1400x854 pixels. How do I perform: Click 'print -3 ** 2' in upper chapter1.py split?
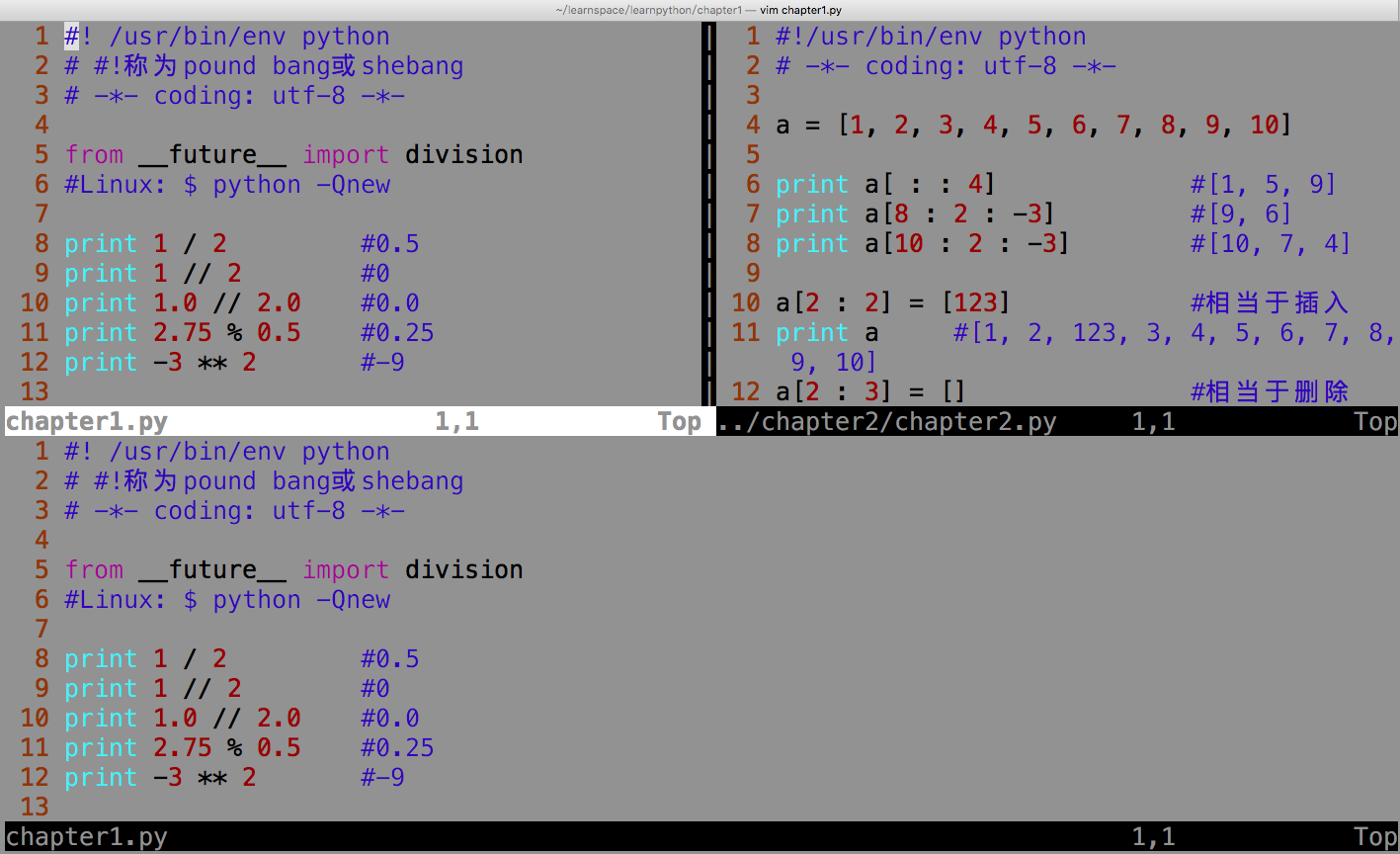click(161, 363)
